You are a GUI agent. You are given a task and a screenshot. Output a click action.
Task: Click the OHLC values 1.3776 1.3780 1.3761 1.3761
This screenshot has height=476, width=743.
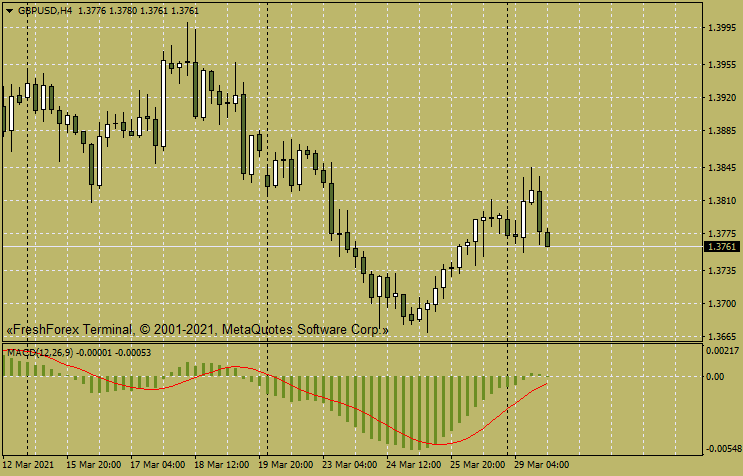pyautogui.click(x=138, y=11)
